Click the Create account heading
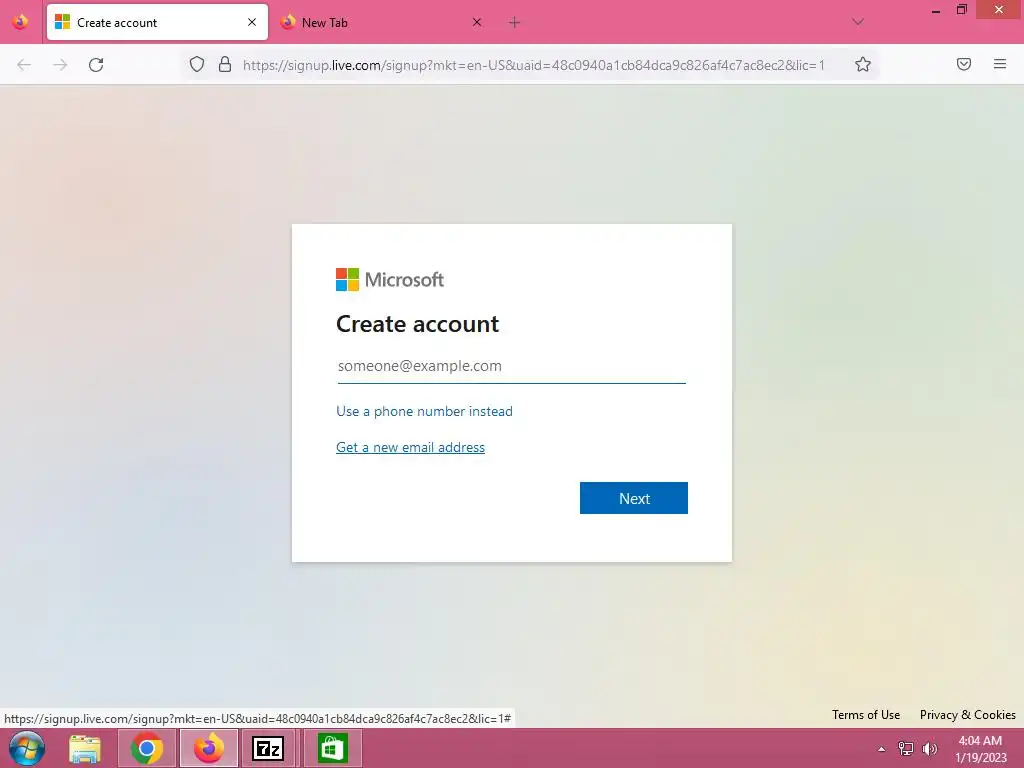This screenshot has width=1024, height=768. tap(417, 324)
